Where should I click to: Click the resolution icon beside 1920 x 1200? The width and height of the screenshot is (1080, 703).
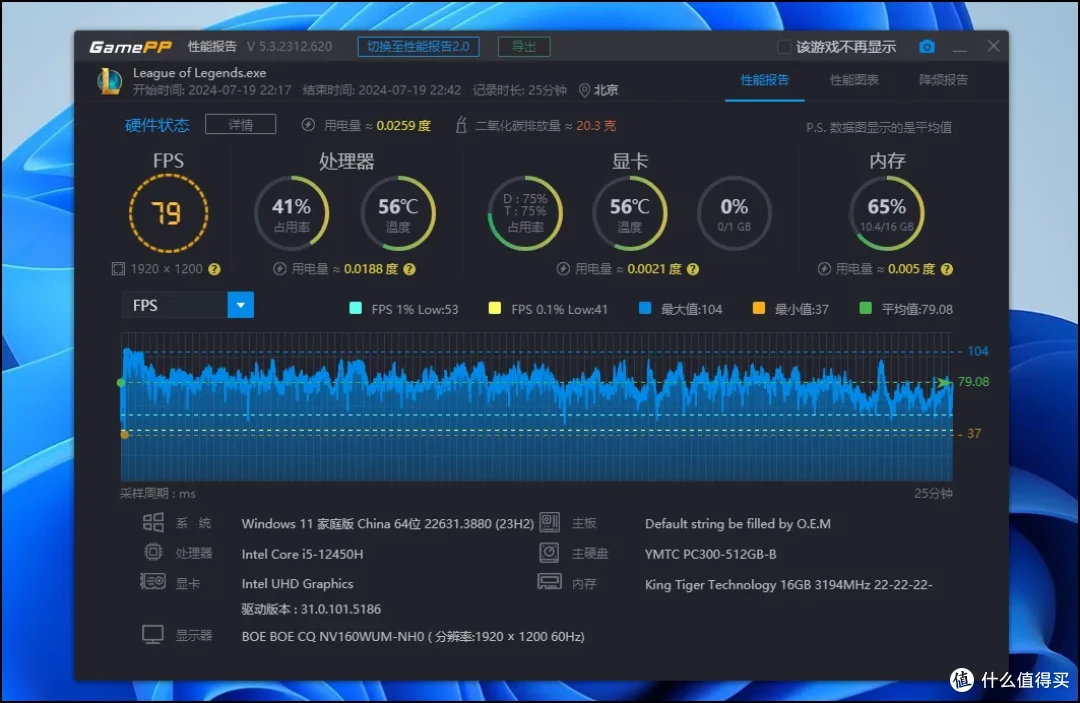pos(118,269)
